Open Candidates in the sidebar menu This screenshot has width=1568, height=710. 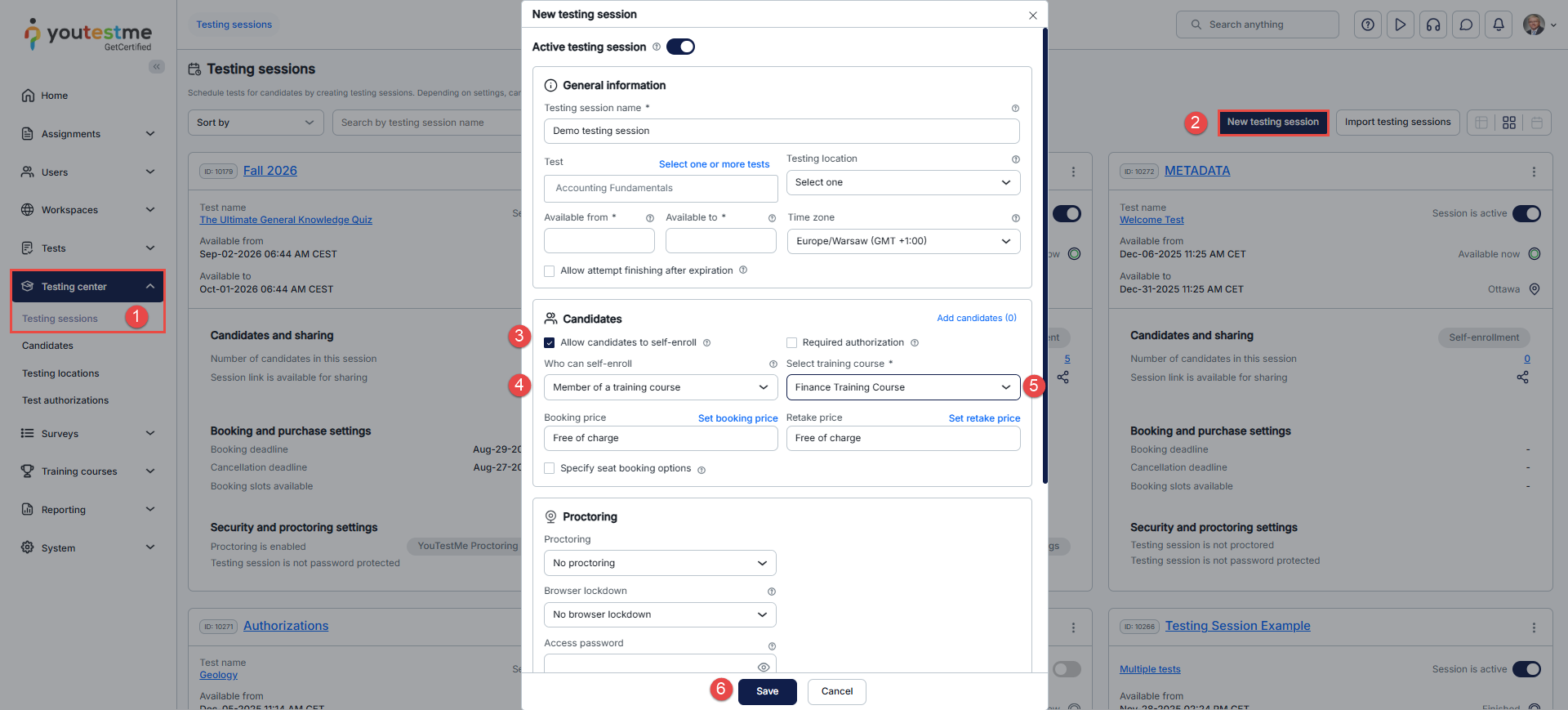[x=47, y=346]
